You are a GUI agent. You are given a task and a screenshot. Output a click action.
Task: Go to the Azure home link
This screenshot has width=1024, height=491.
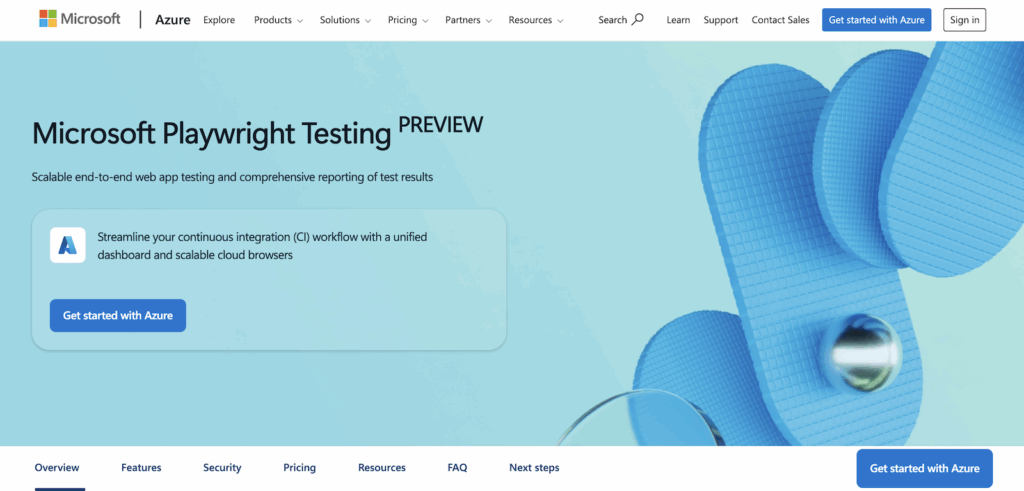click(x=172, y=20)
